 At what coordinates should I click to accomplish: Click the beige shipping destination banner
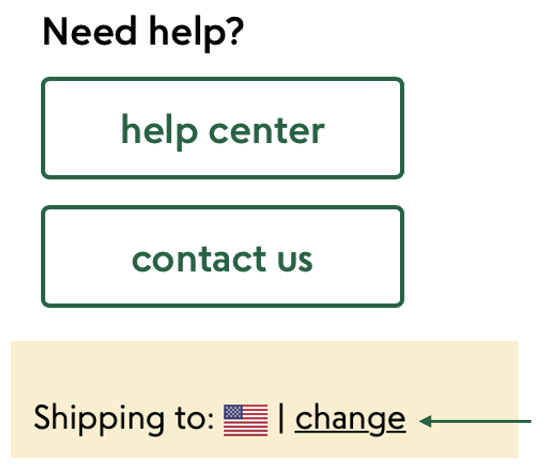[265, 399]
